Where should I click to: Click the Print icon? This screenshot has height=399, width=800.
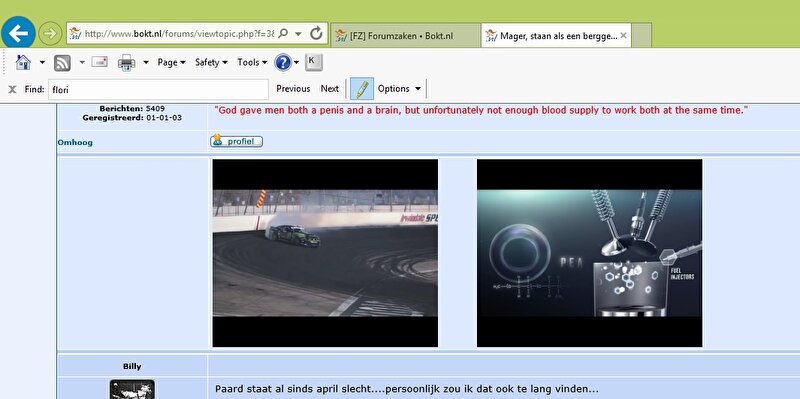pos(127,63)
